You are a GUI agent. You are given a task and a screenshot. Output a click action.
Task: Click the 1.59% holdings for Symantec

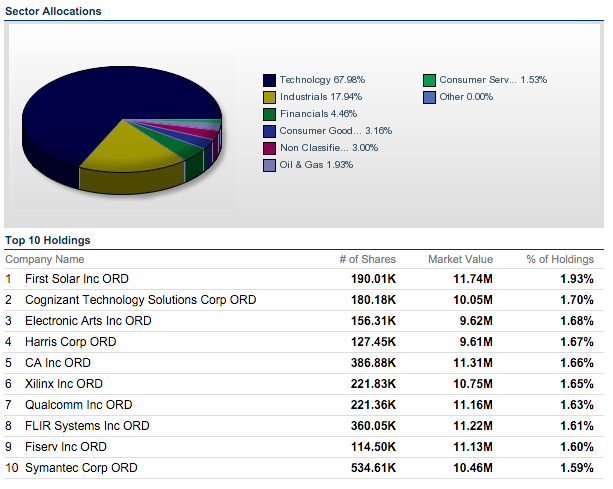click(577, 468)
